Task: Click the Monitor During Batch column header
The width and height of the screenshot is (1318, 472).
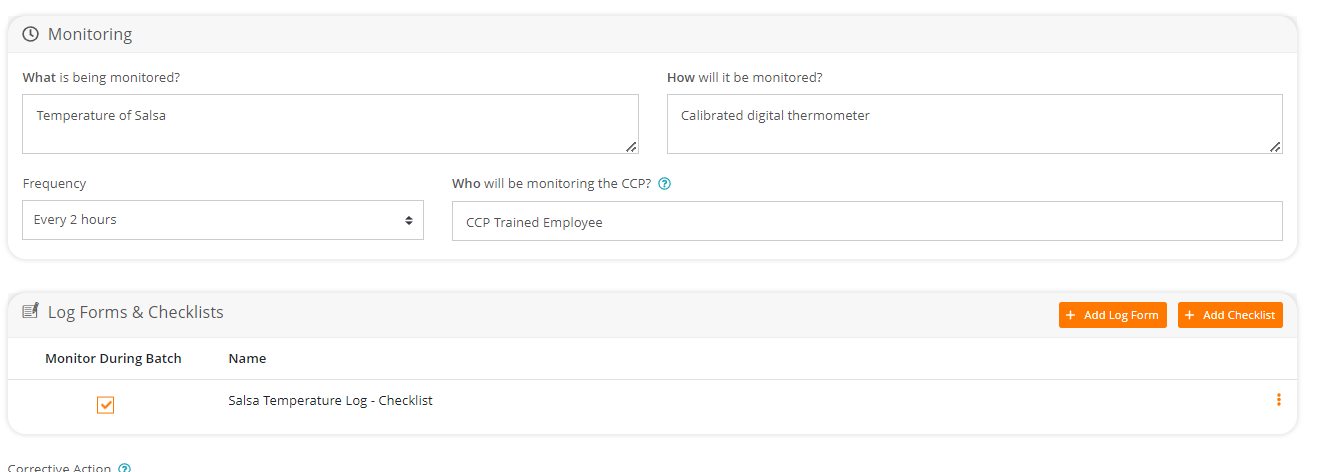Action: (113, 358)
